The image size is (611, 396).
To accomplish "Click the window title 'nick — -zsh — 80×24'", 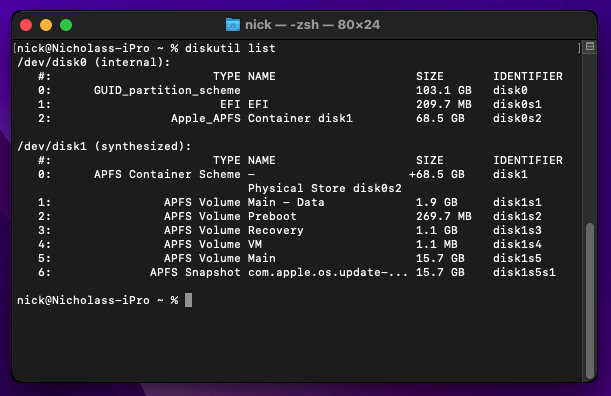I will coord(313,25).
